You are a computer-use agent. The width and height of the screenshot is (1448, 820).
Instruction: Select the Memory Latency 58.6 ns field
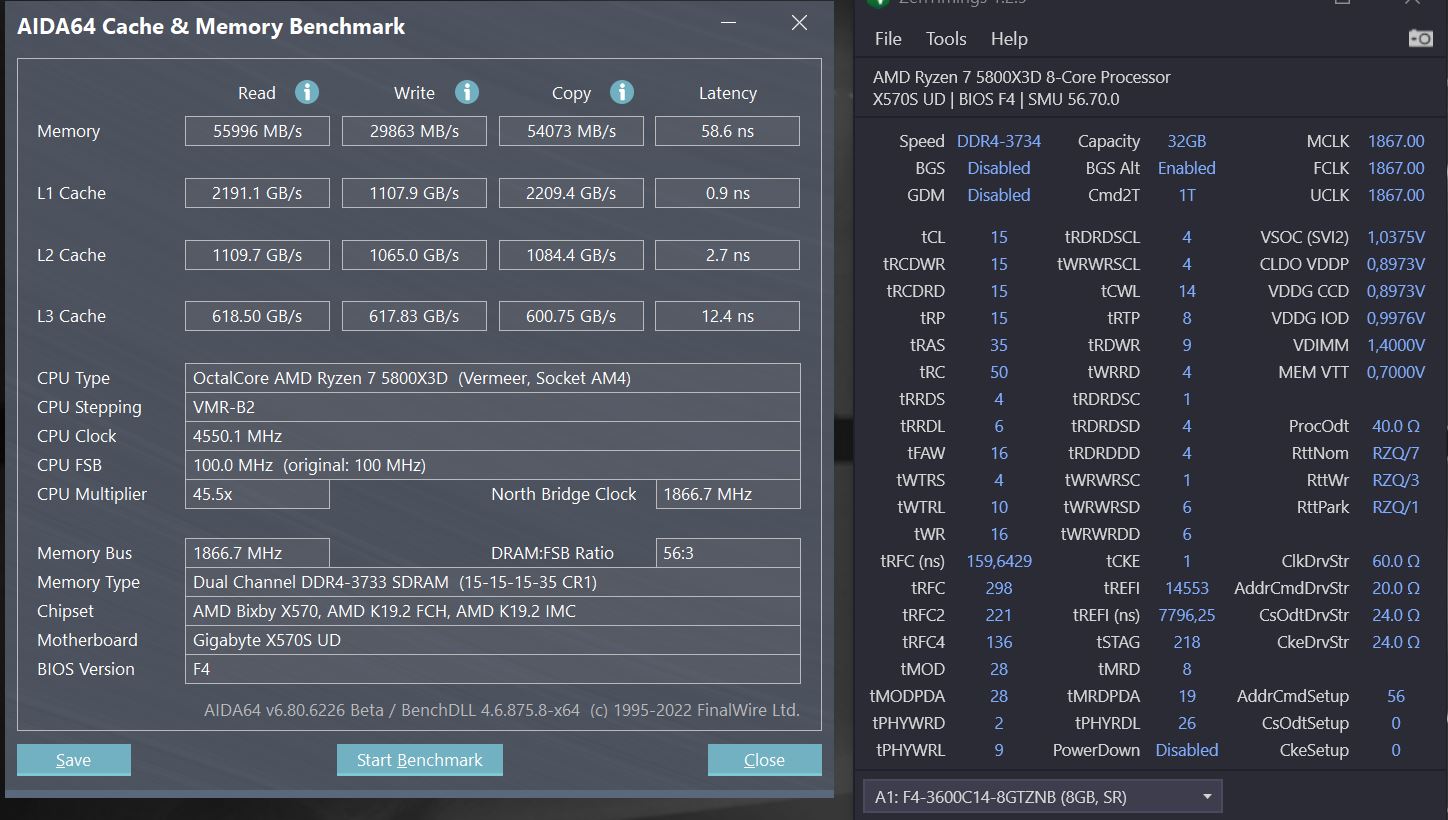point(727,131)
